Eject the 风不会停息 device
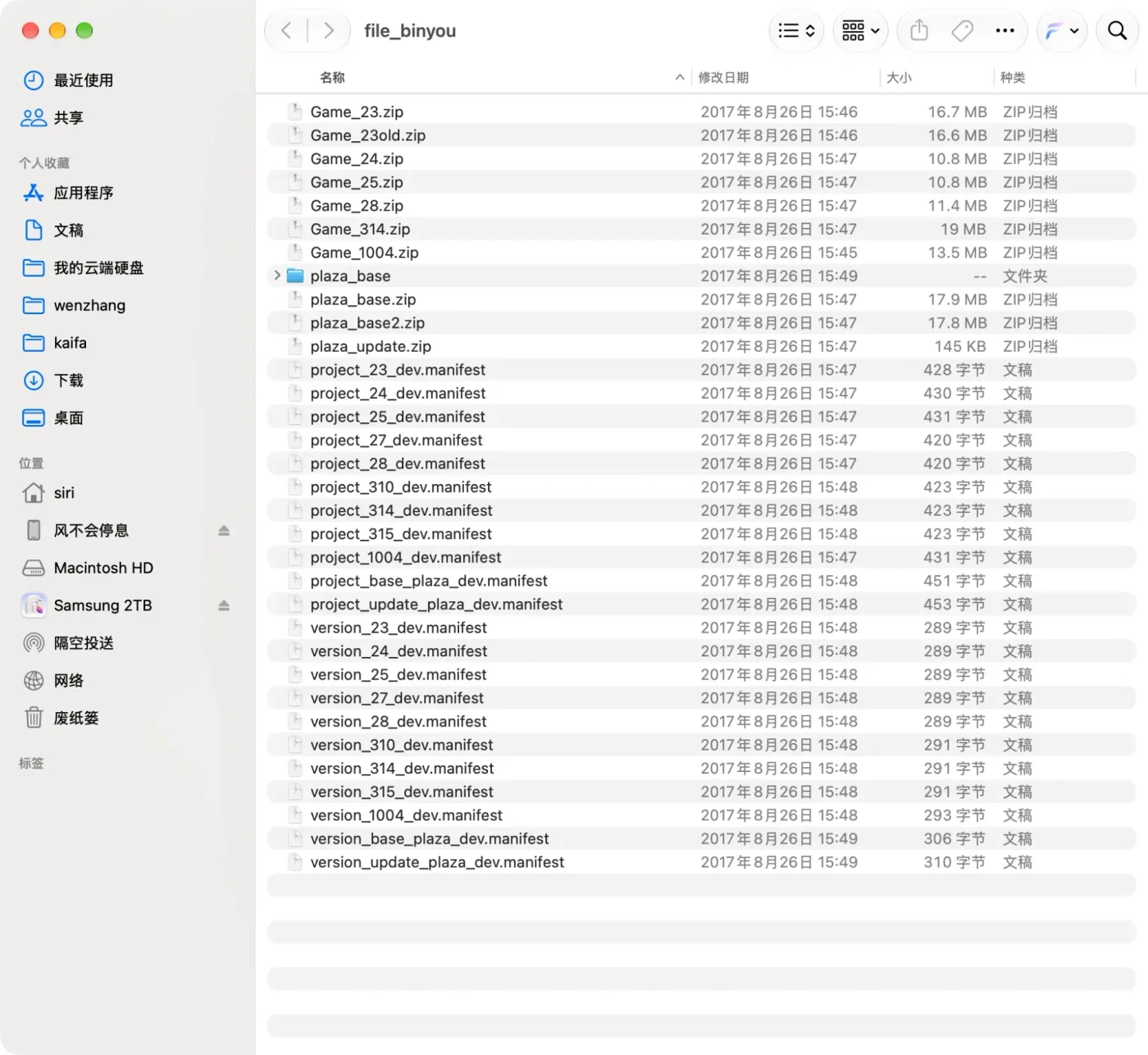Image resolution: width=1148 pixels, height=1055 pixels. click(x=224, y=531)
